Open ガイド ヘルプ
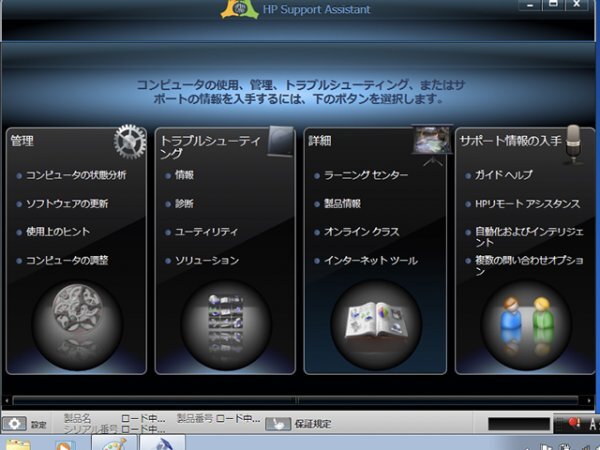 (x=504, y=175)
